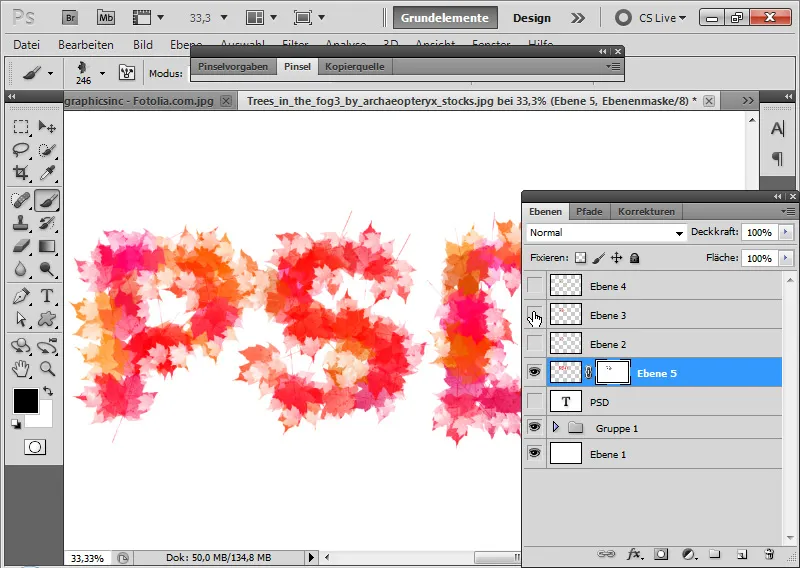Show the Ebene 2 layer
Screen dimensions: 800x568
(534, 343)
